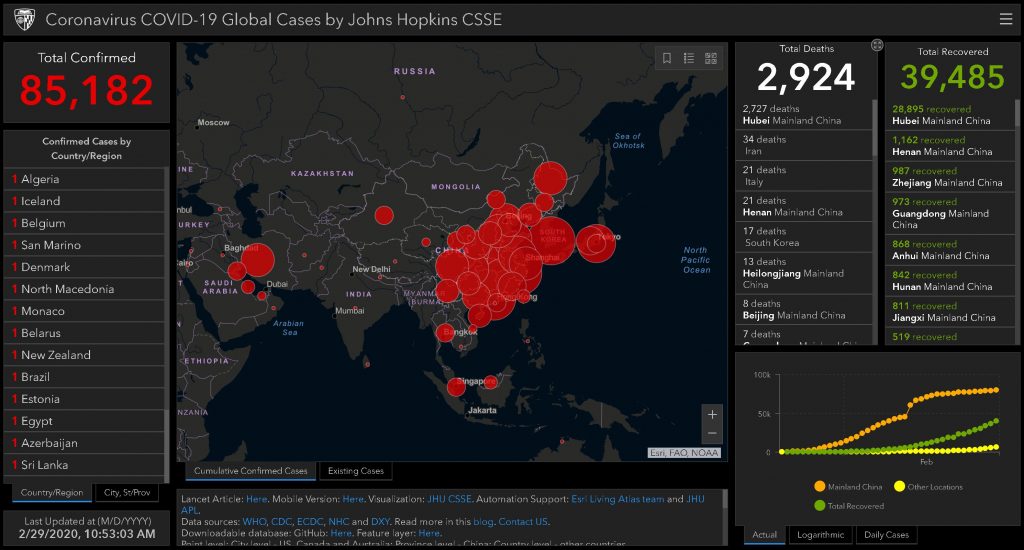The width and height of the screenshot is (1024, 550).
Task: Select Algeria in the country list
Action: [84, 179]
